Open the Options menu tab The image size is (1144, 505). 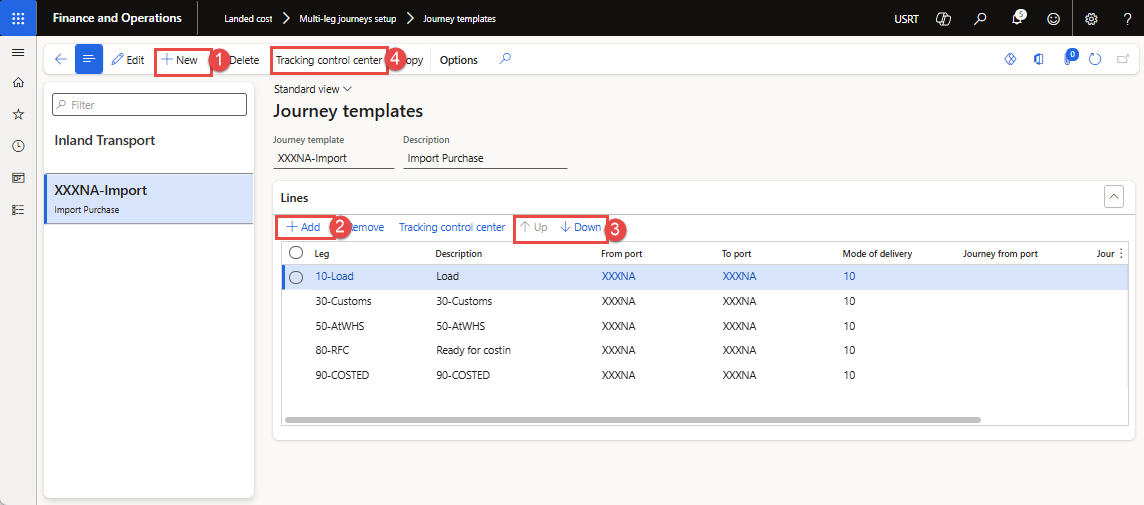point(459,60)
